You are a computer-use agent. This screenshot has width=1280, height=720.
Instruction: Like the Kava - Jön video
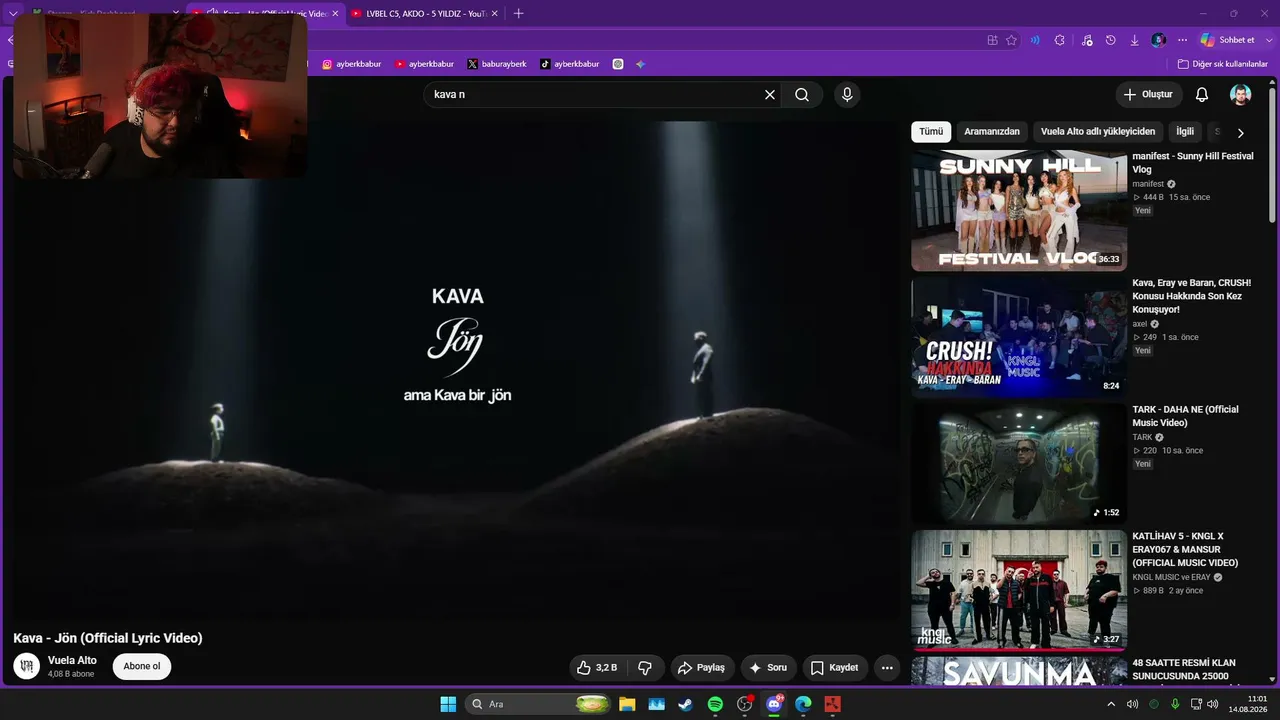pos(596,668)
